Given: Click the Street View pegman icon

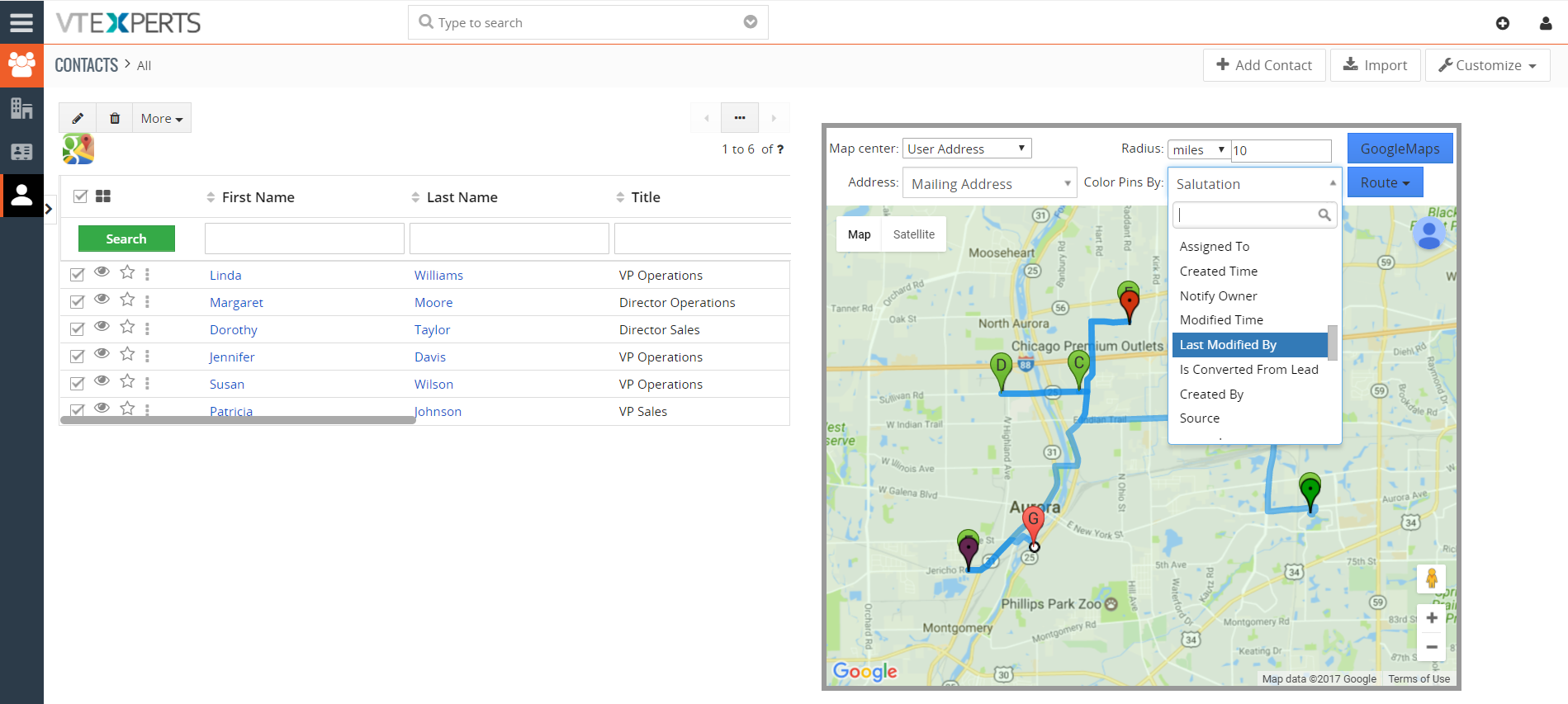Looking at the screenshot, I should (1432, 579).
